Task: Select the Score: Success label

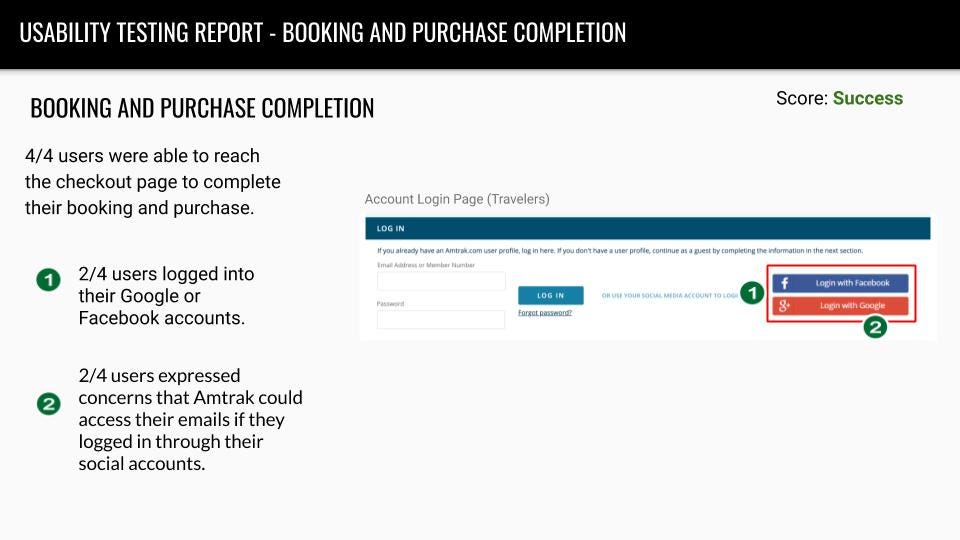Action: 839,99
